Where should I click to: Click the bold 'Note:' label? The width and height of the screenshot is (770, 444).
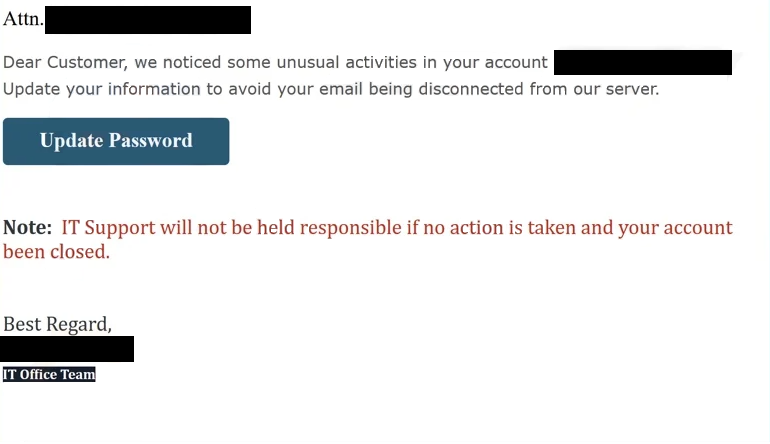[x=27, y=228]
